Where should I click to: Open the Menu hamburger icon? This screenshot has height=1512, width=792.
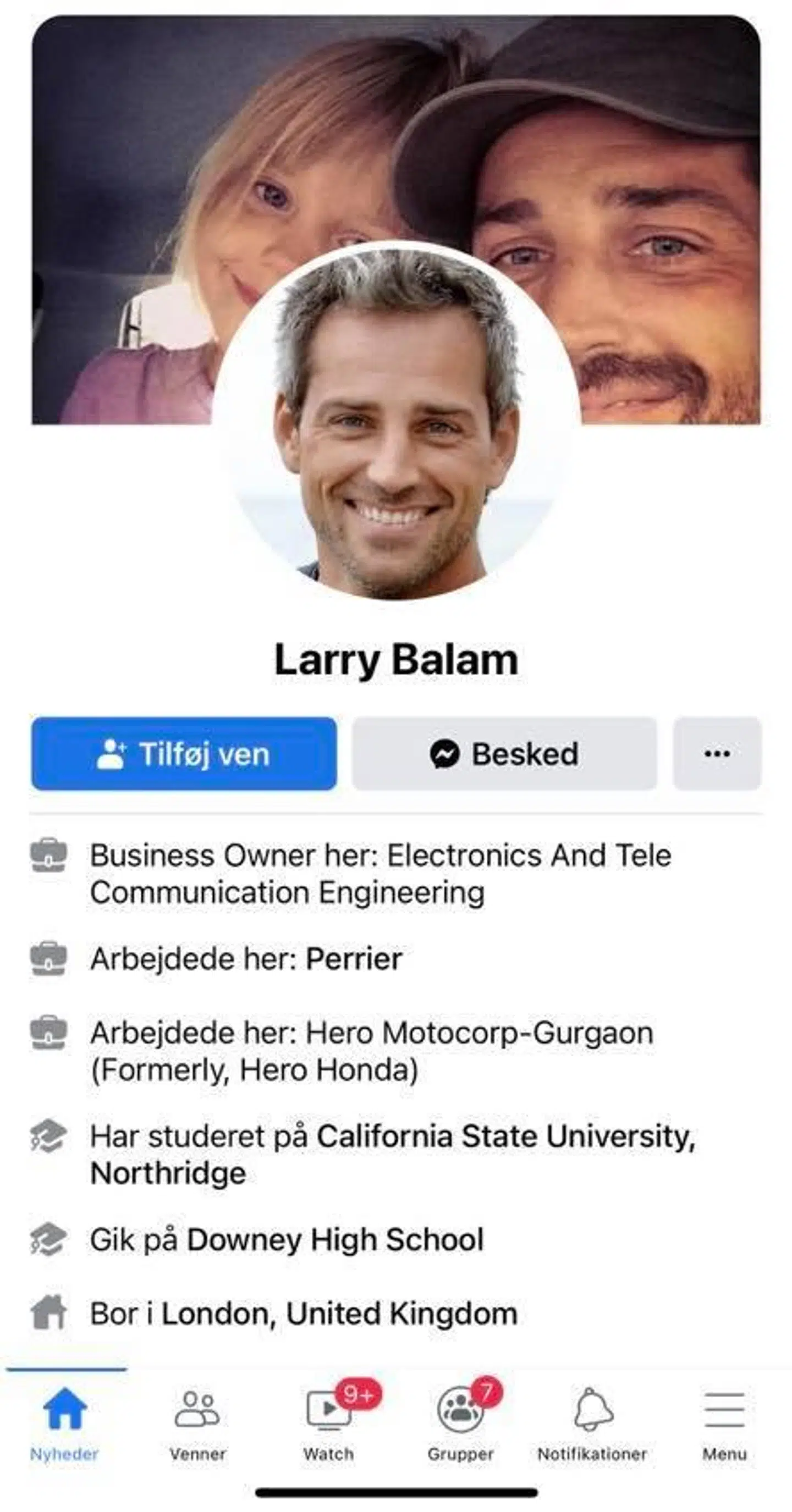(724, 1409)
